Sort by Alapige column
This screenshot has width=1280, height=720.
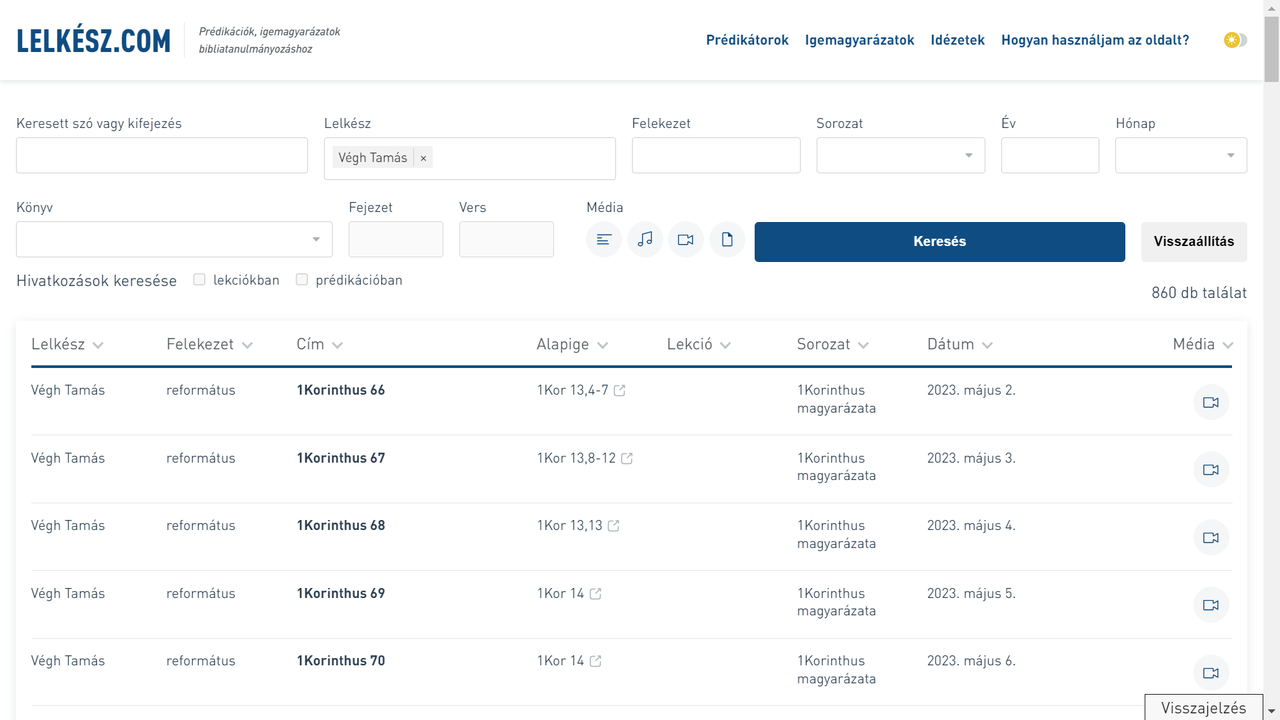[x=572, y=344]
